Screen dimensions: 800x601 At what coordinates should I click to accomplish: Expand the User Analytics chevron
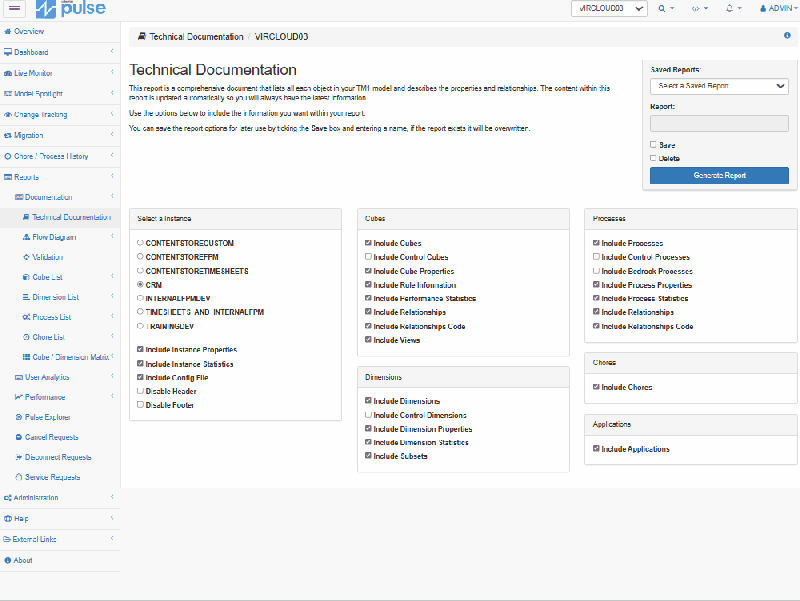point(112,376)
